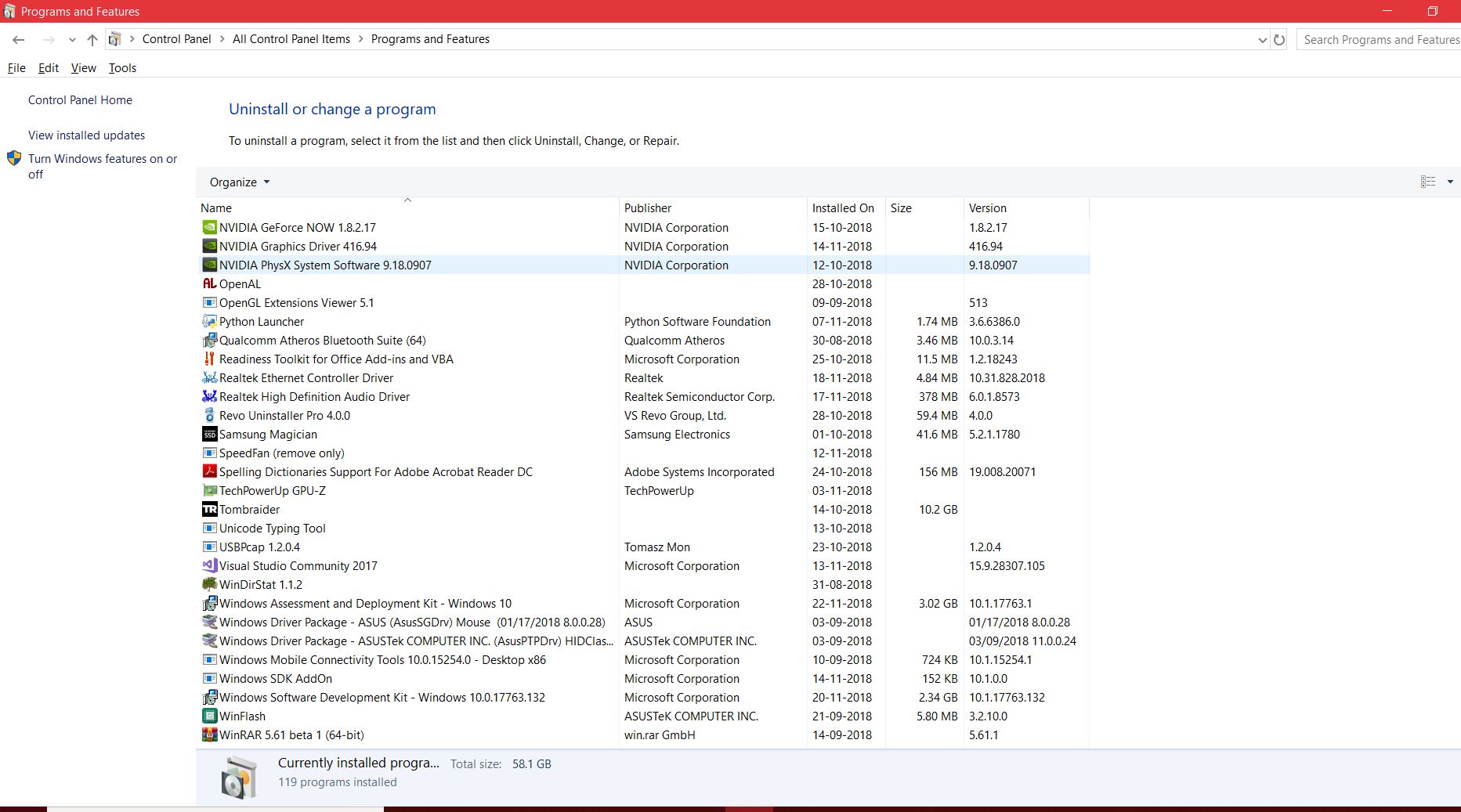Viewport: 1461px width, 812px height.
Task: Open the File menu
Action: [16, 68]
